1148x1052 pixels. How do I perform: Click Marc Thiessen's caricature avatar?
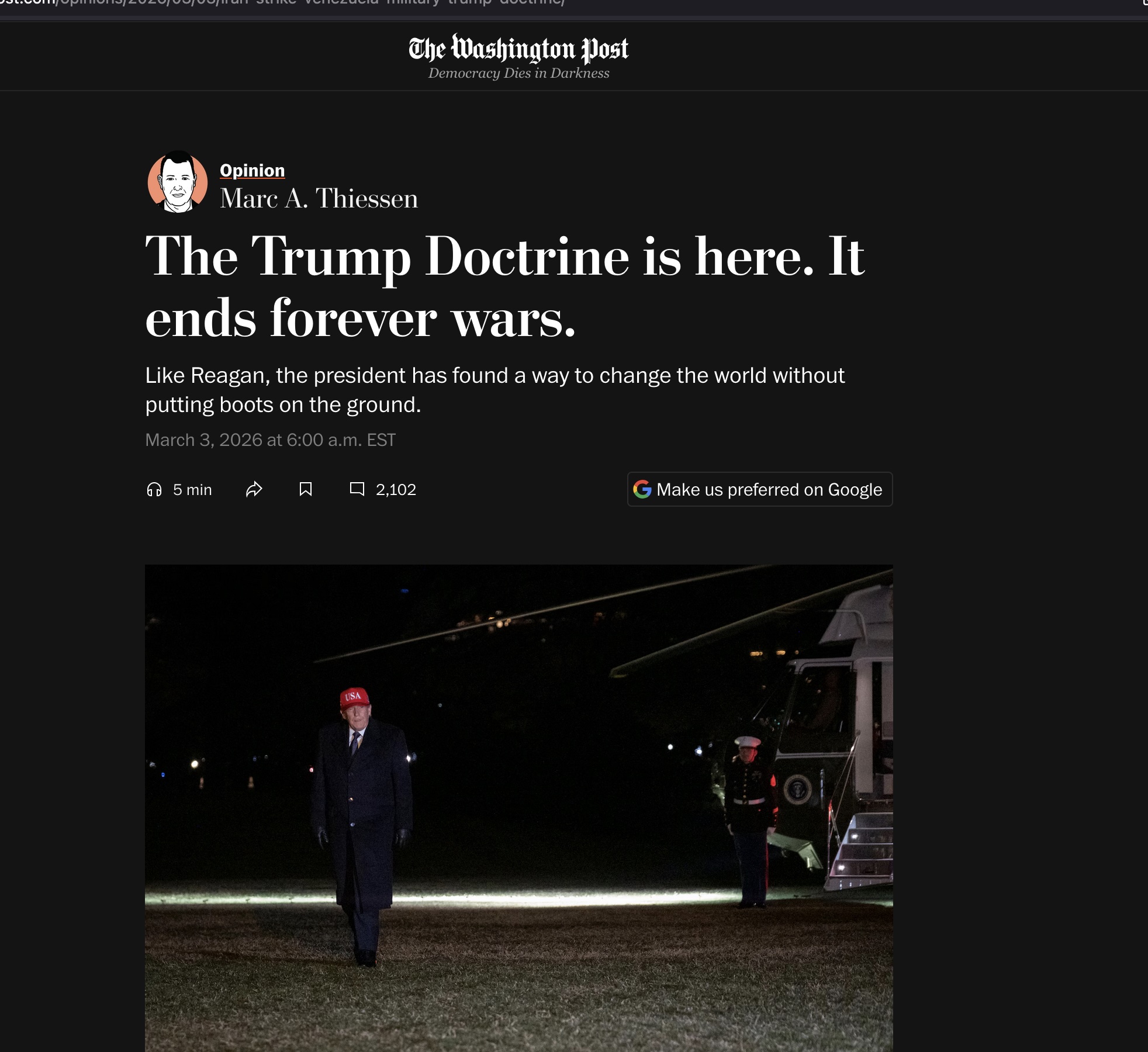point(178,182)
